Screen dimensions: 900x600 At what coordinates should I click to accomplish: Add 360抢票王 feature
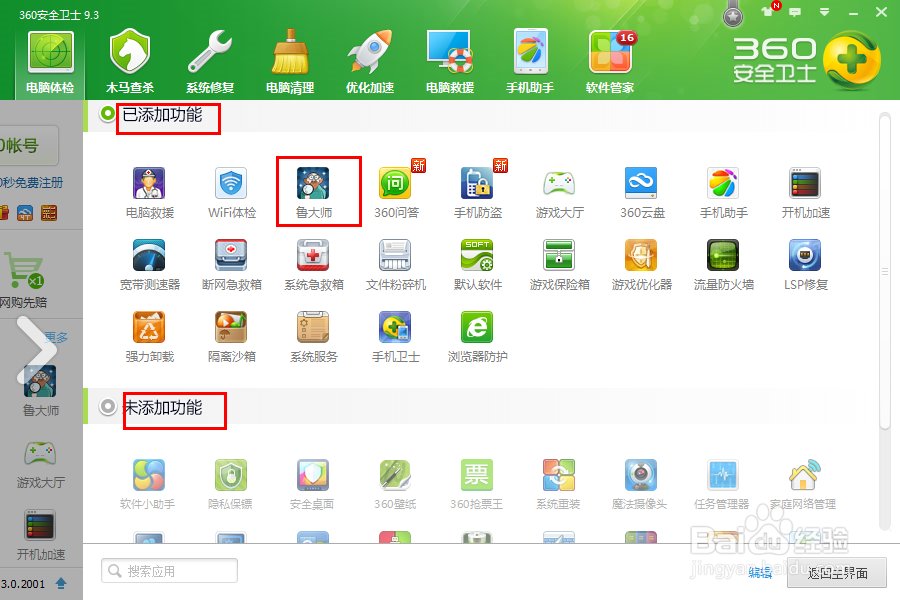coord(476,484)
